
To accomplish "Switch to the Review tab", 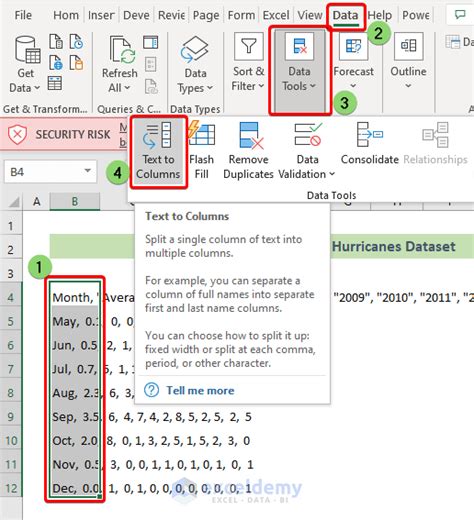I will (x=171, y=15).
